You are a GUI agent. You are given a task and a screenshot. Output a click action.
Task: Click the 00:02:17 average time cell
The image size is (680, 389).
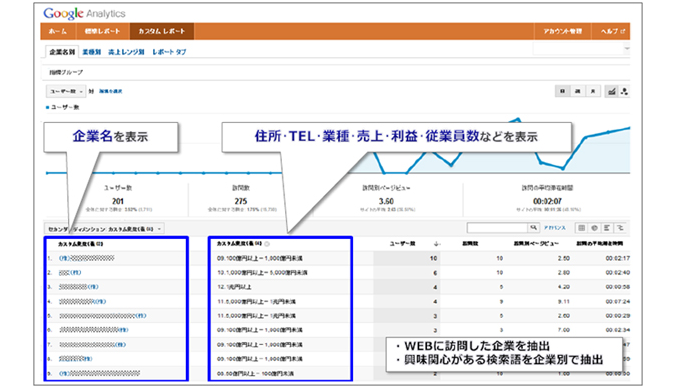[x=618, y=258]
